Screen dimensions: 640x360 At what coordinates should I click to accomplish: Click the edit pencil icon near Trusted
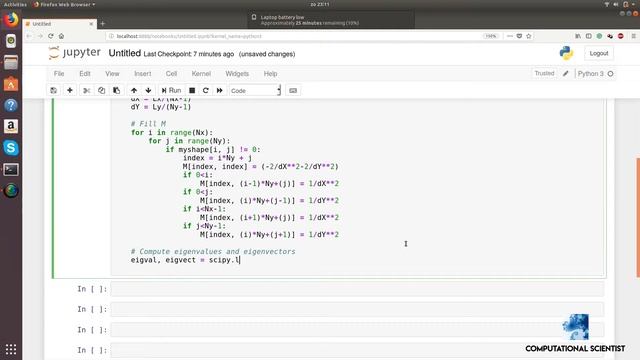point(566,73)
